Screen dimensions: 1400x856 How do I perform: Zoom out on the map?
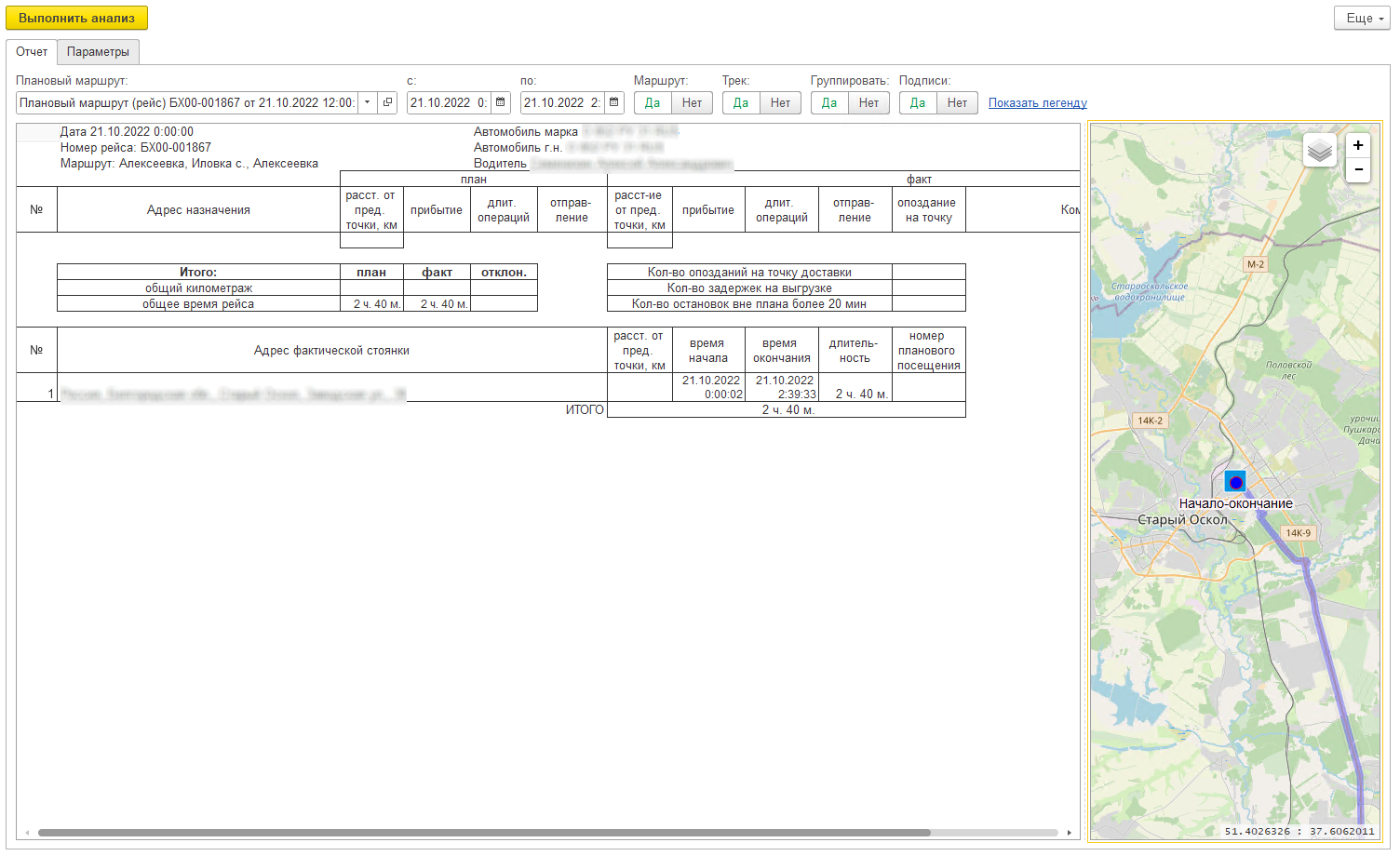tap(1358, 169)
